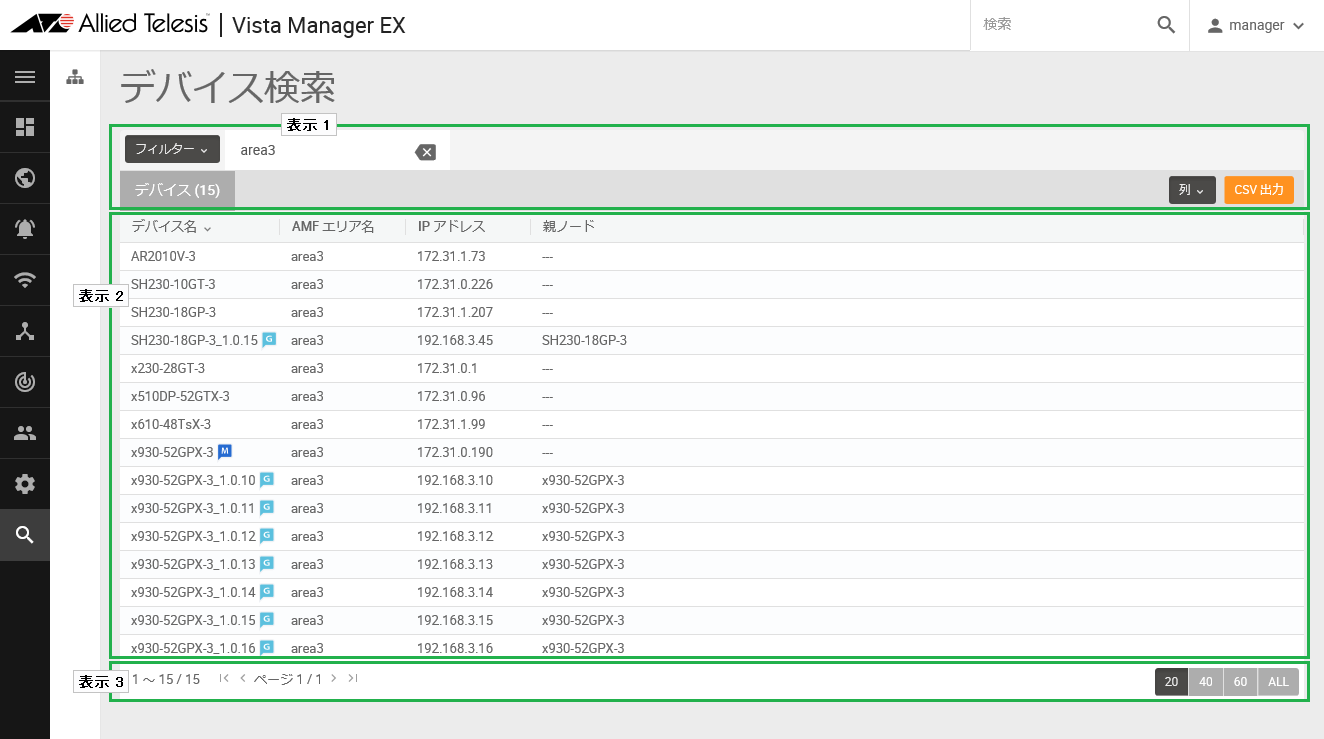Sort by the 親ノード column header
This screenshot has width=1324, height=739.
pos(568,227)
